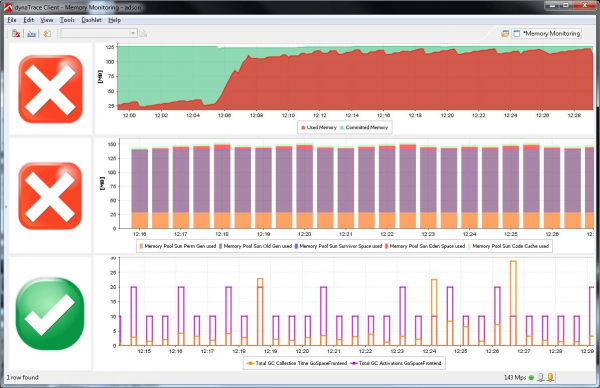Click Memory Pool Sun Code Cache used legend
The width and height of the screenshot is (600, 388).
point(508,246)
